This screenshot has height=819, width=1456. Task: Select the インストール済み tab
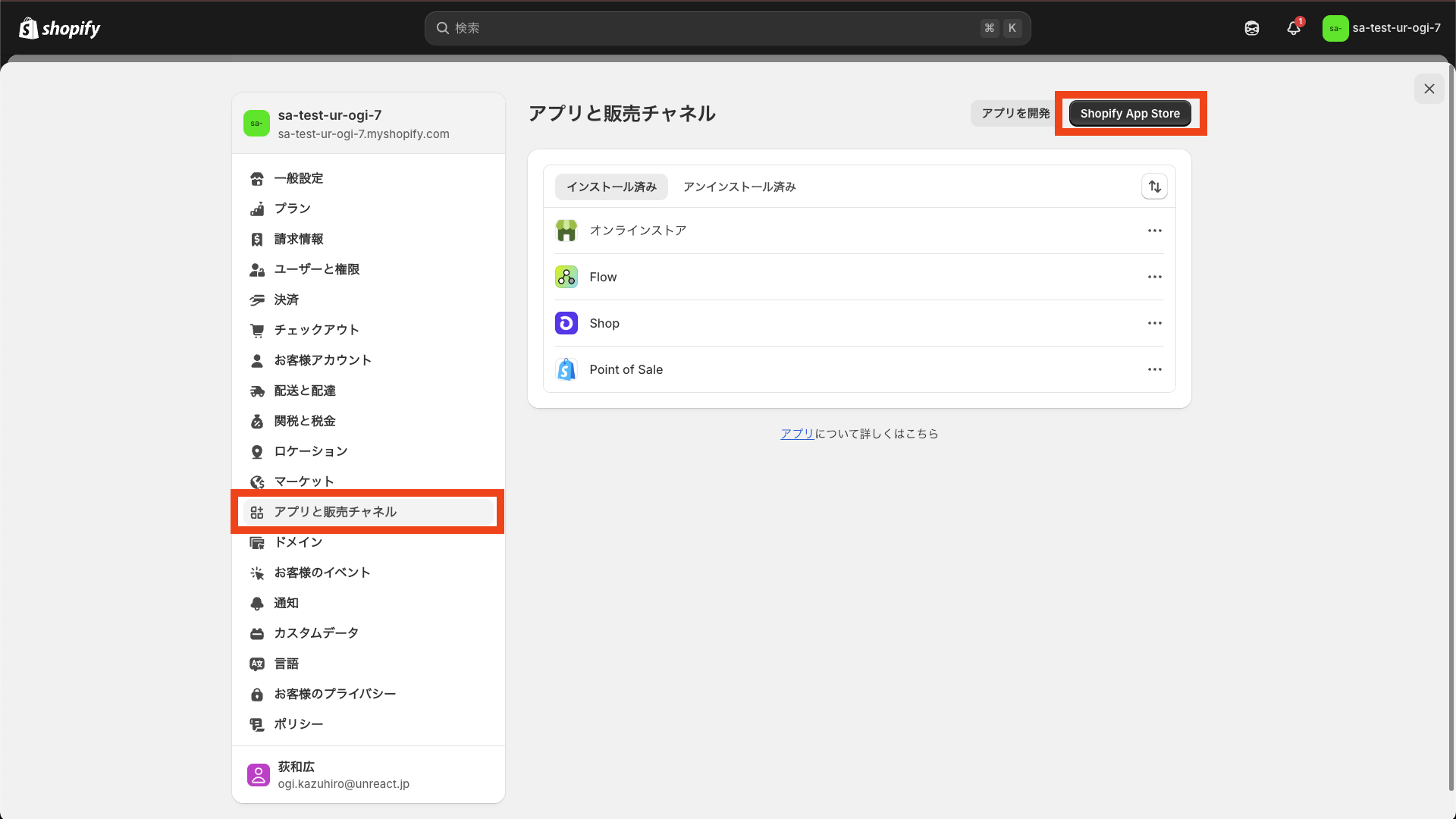[611, 187]
